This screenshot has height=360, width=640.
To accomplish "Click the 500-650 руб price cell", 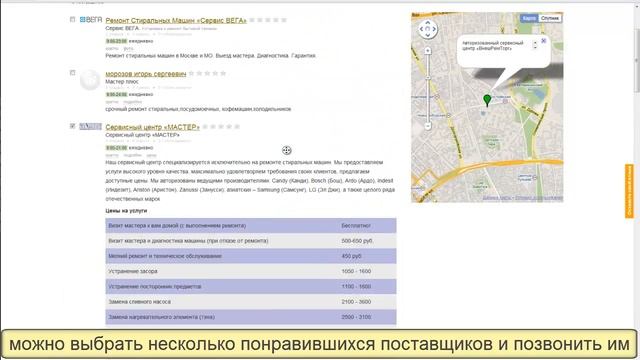I will click(357, 241).
